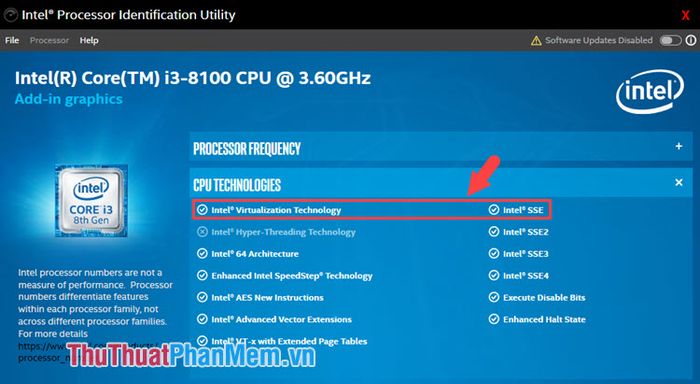Collapse CPU Technologies using its X button
Screen dimensions: 700x384
coord(679,182)
